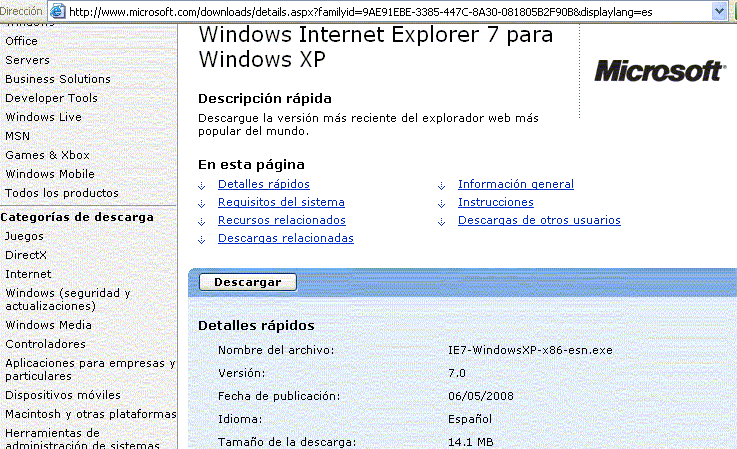Select MSN in the sidebar
Screen dimensions: 737x449
tap(17, 136)
